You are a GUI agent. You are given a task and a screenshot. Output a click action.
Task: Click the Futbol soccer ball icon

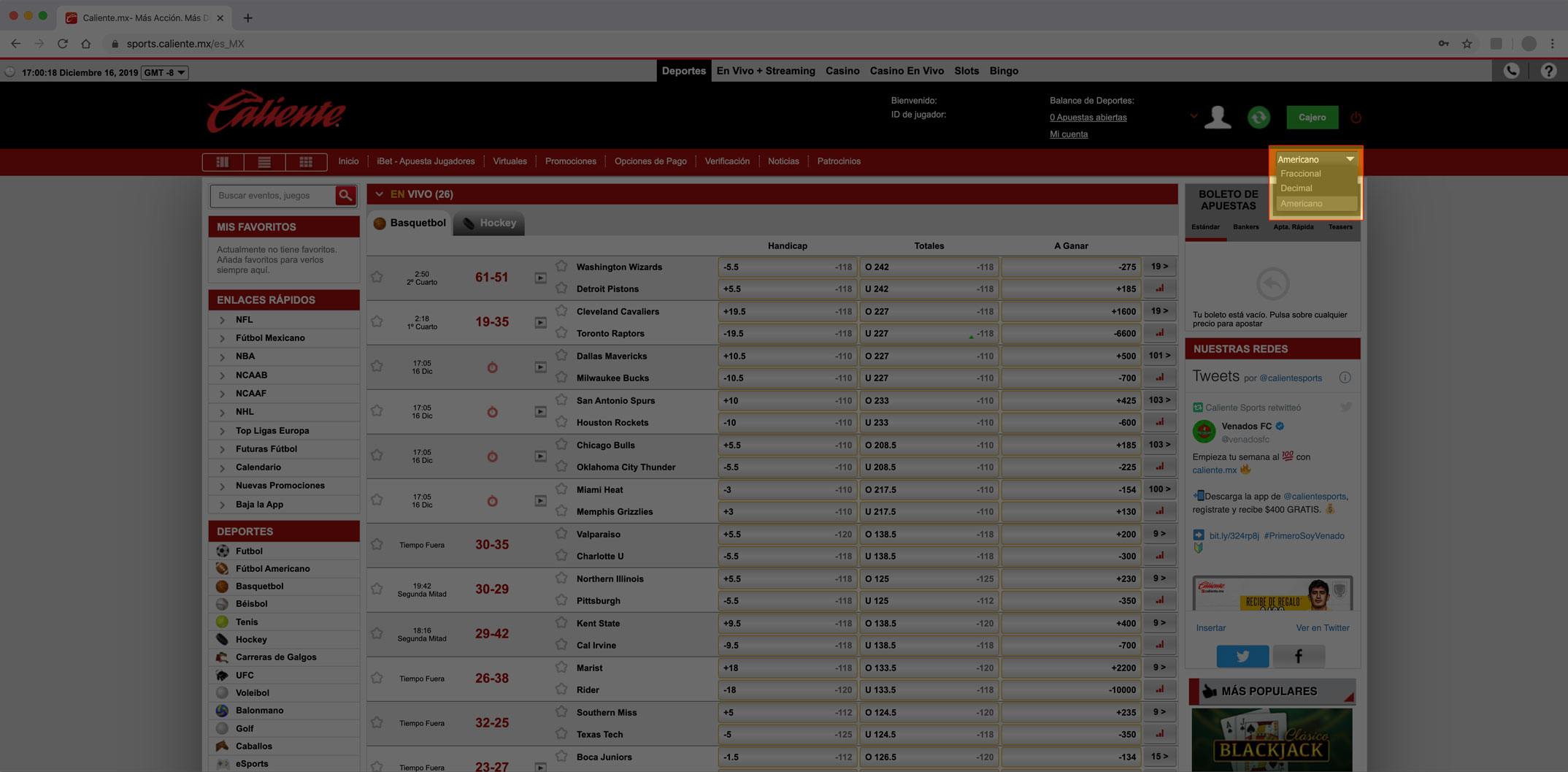[223, 551]
